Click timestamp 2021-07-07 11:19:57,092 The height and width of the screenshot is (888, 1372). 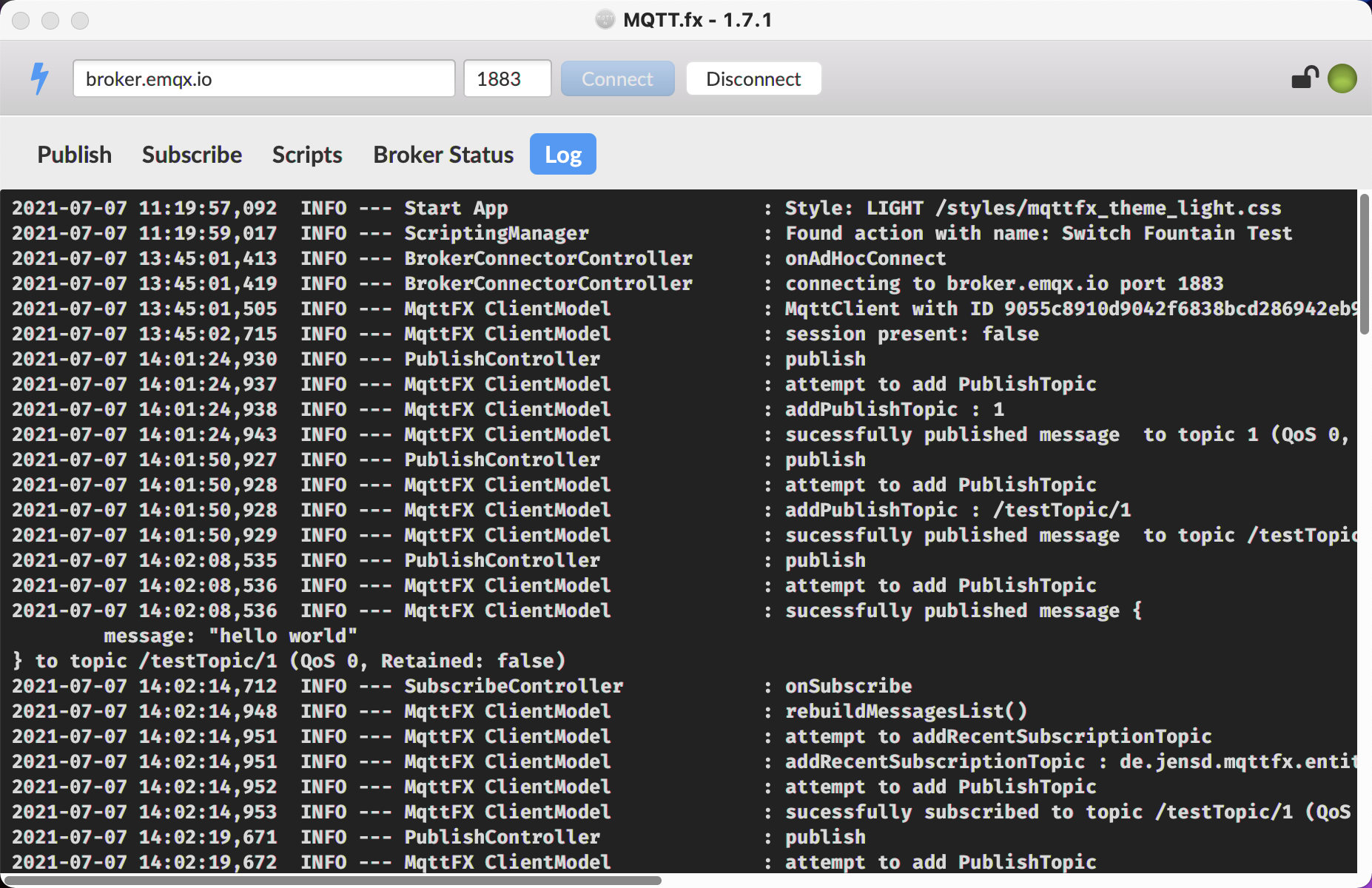pos(144,208)
